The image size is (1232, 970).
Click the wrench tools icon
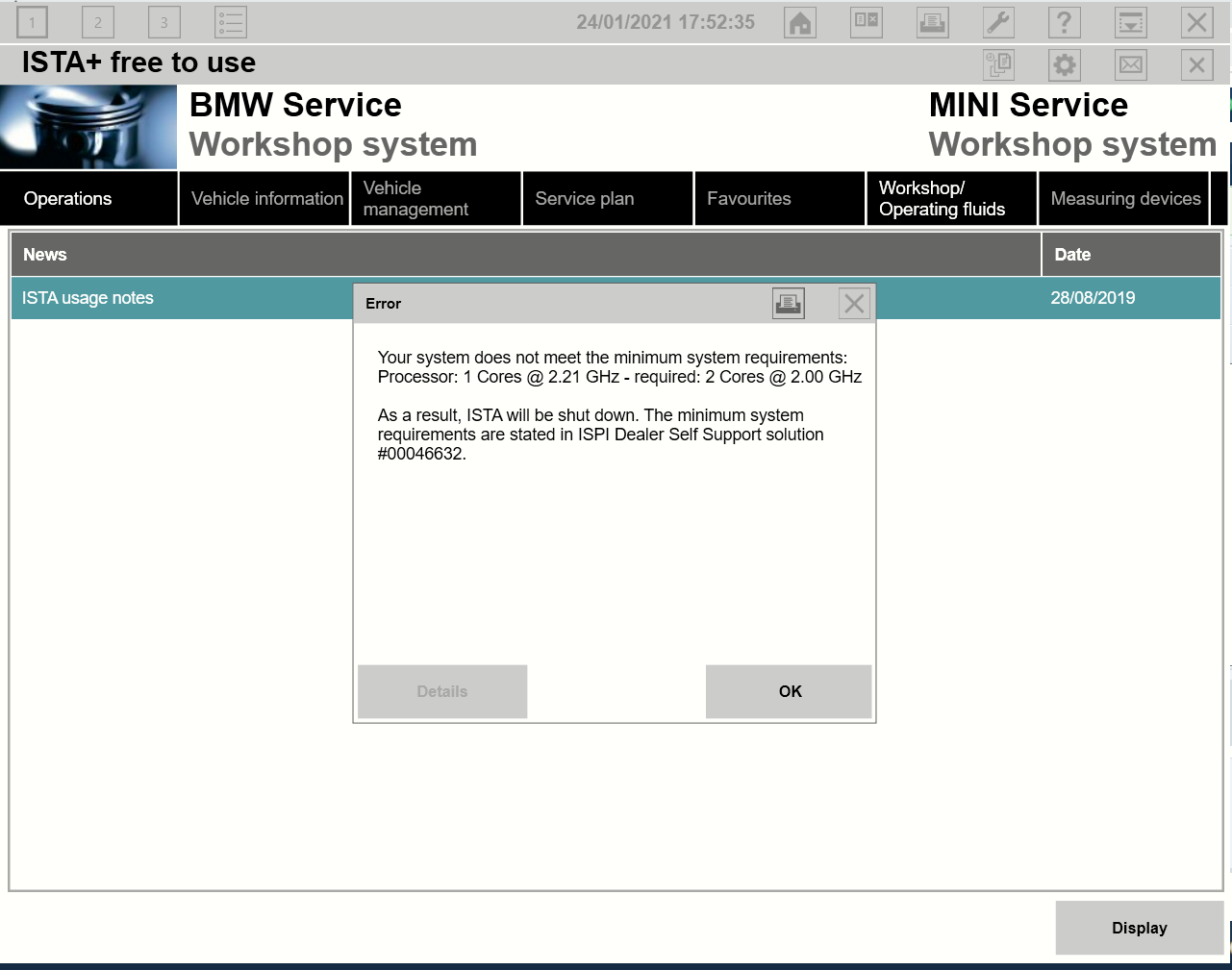point(998,23)
